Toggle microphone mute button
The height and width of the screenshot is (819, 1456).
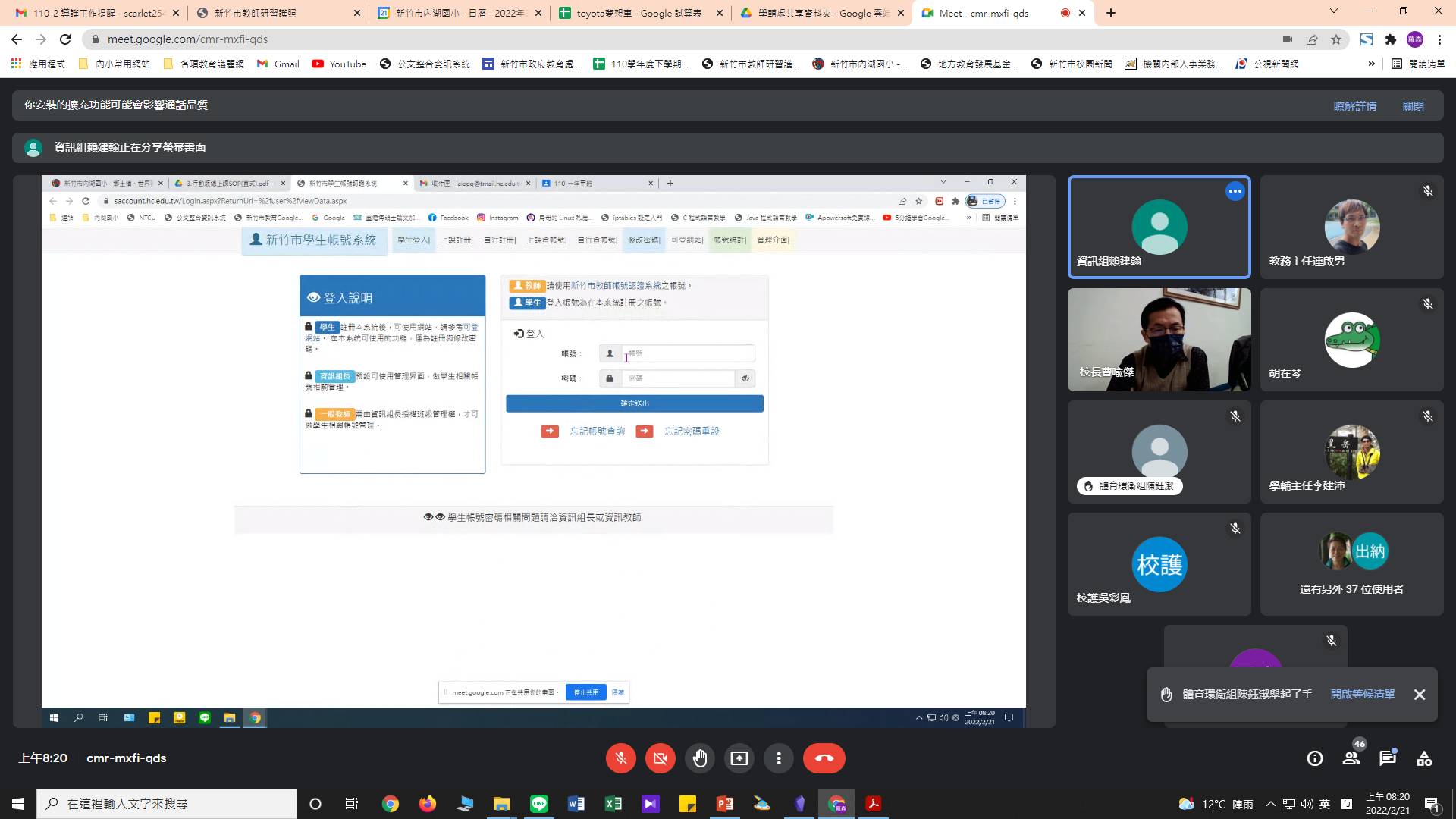click(x=621, y=758)
